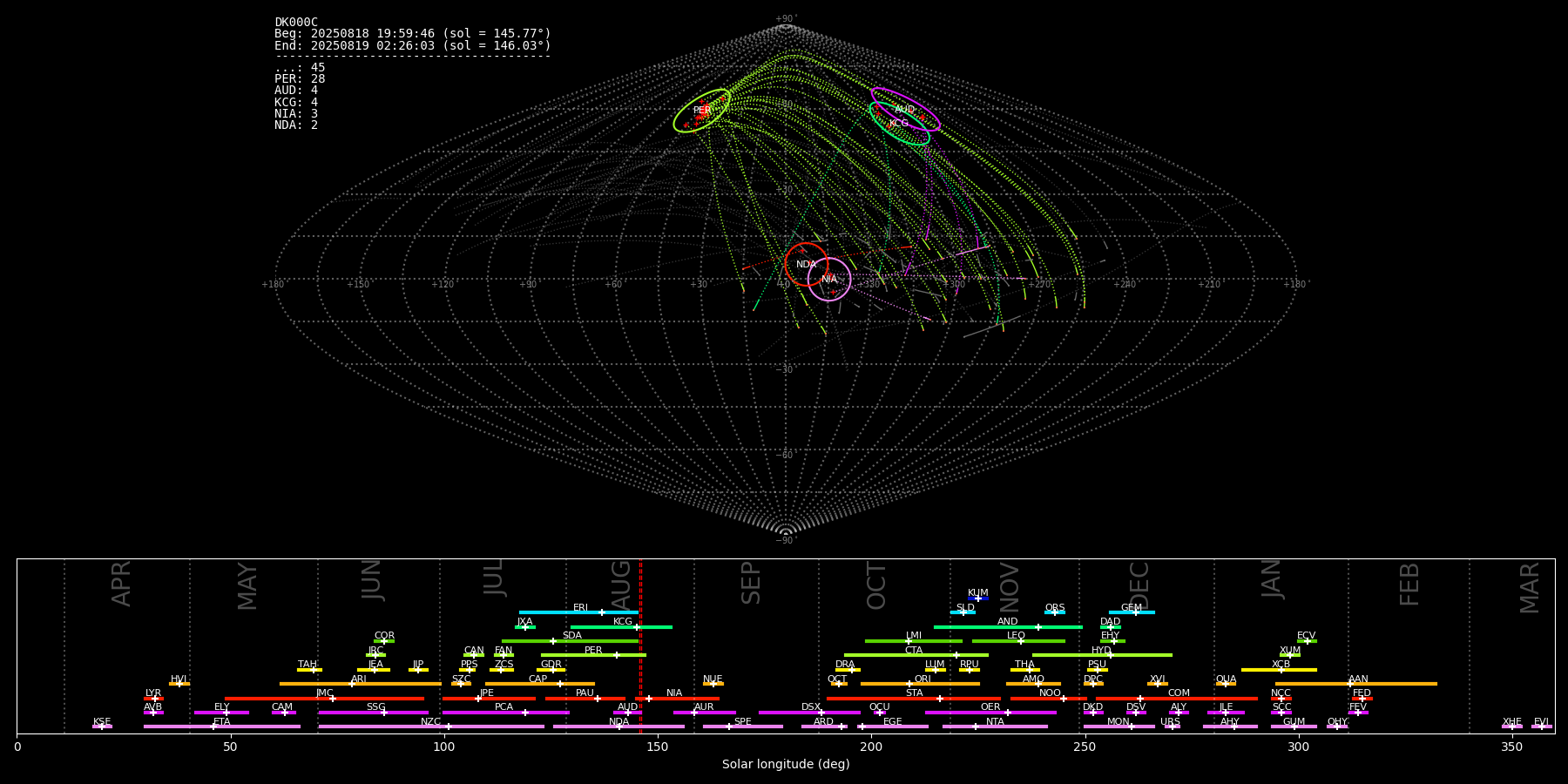This screenshot has height=784, width=1568.
Task: Click the LEO shower label in timeline
Action: (x=1017, y=636)
